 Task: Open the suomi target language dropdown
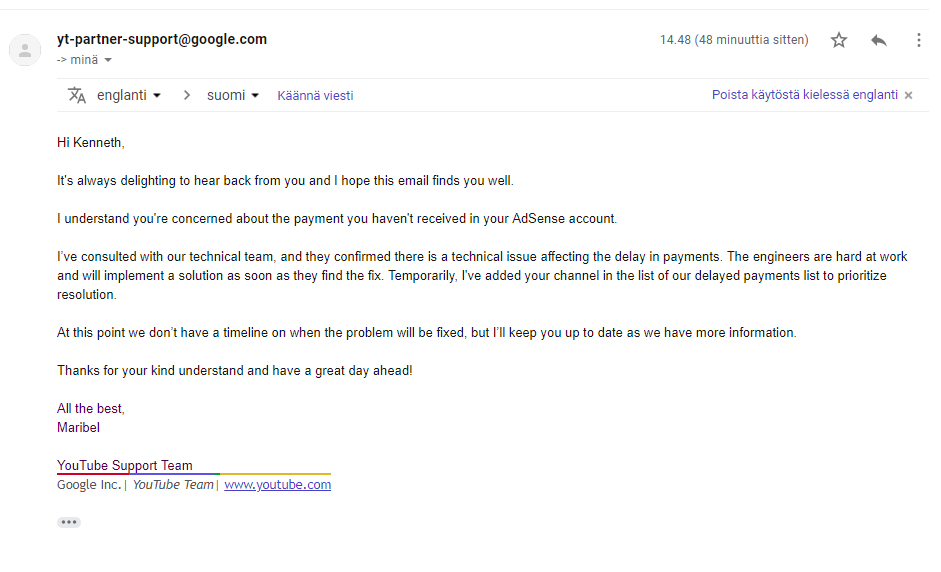tap(233, 95)
